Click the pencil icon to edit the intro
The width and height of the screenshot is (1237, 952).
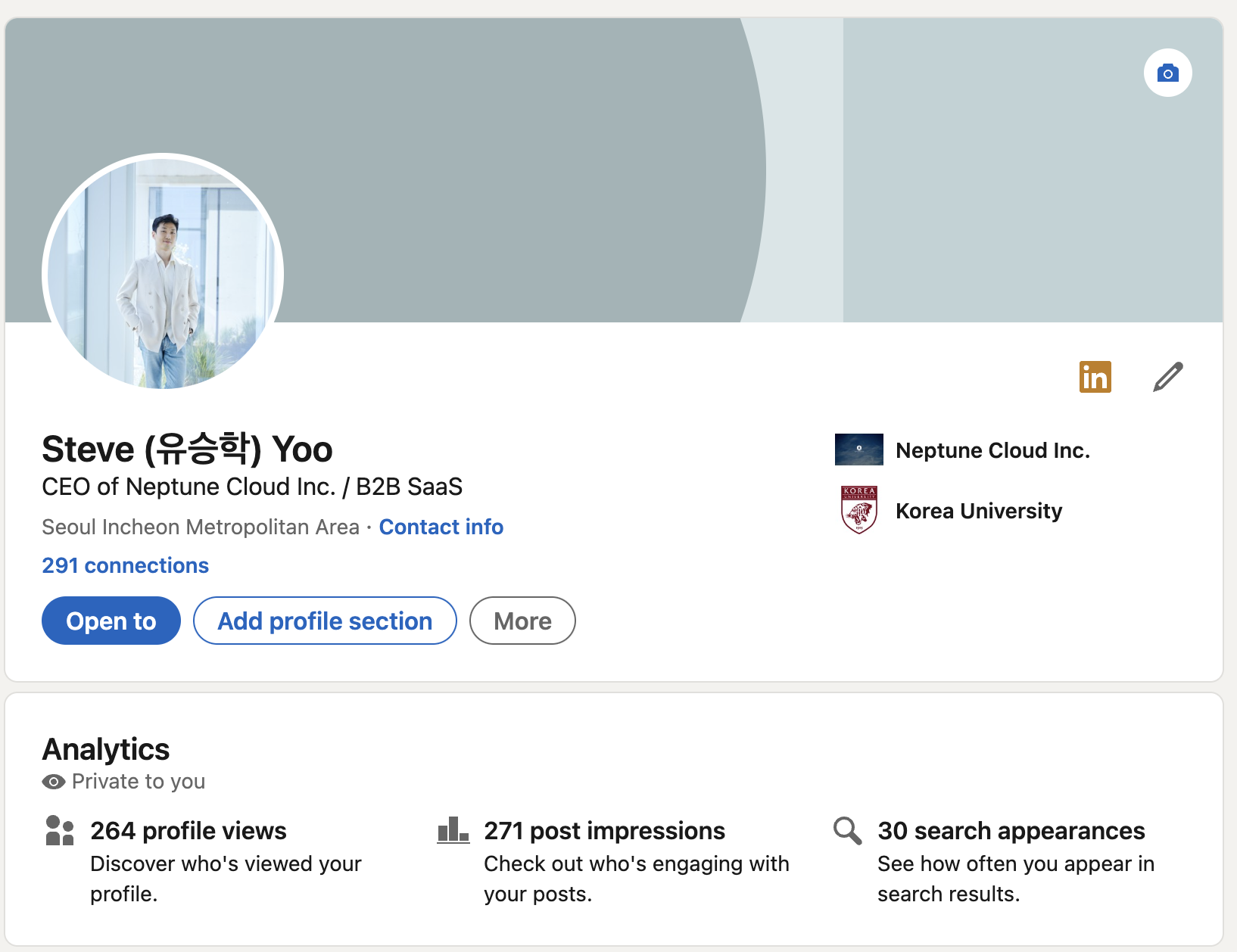[x=1168, y=377]
